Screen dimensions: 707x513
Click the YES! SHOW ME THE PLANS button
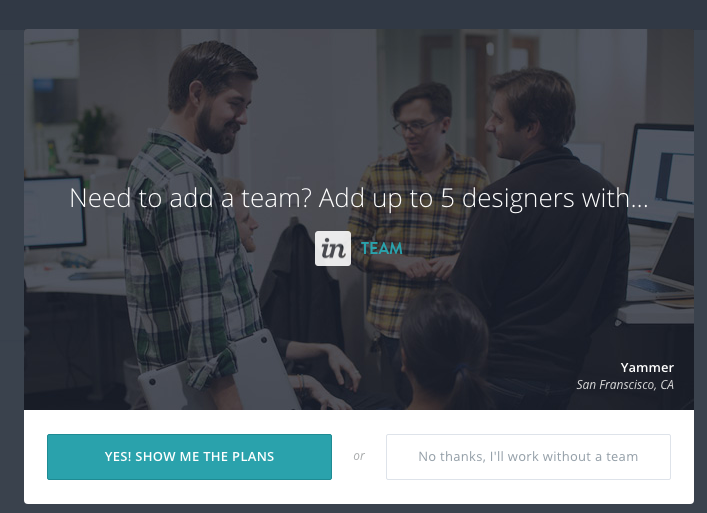[x=189, y=457]
